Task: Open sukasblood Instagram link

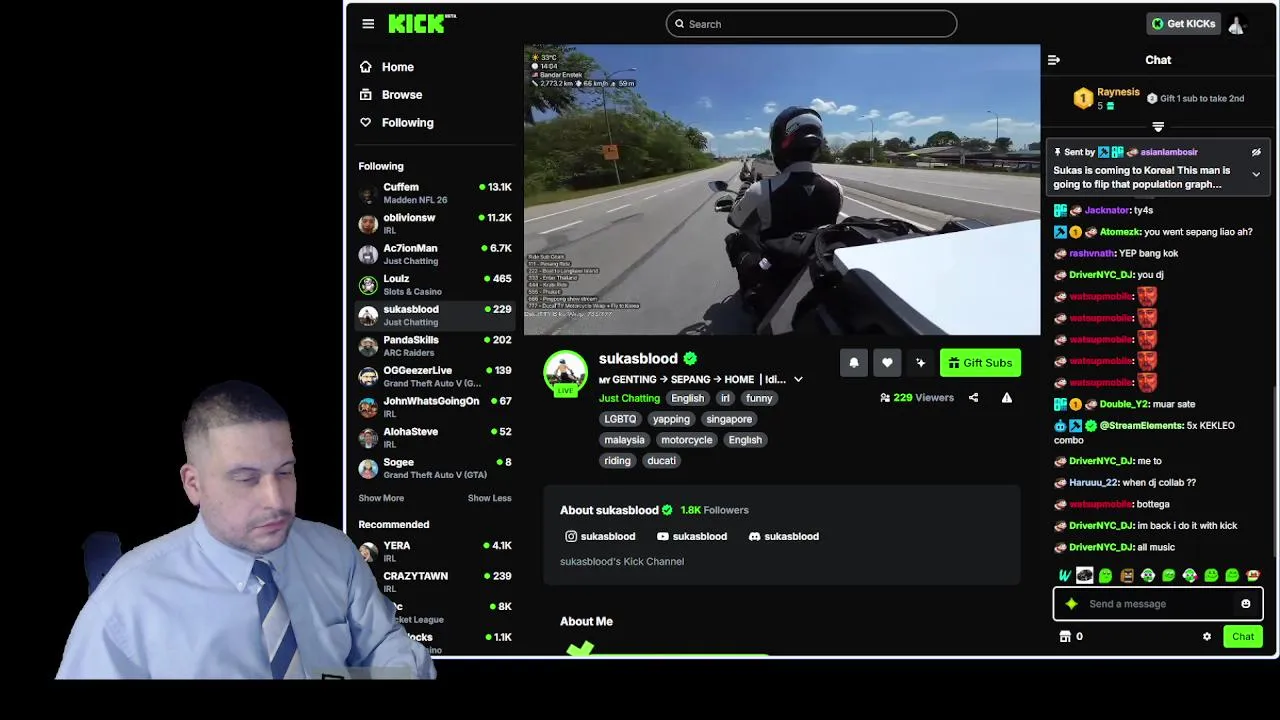Action: 601,537
